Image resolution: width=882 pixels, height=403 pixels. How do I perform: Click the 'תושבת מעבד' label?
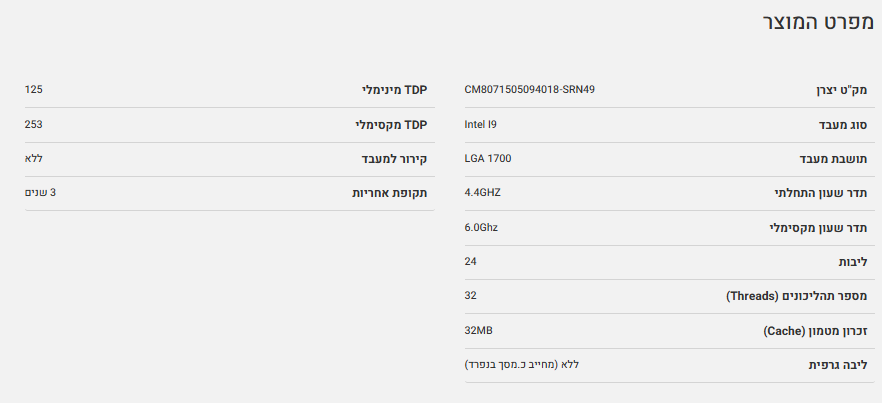833,159
